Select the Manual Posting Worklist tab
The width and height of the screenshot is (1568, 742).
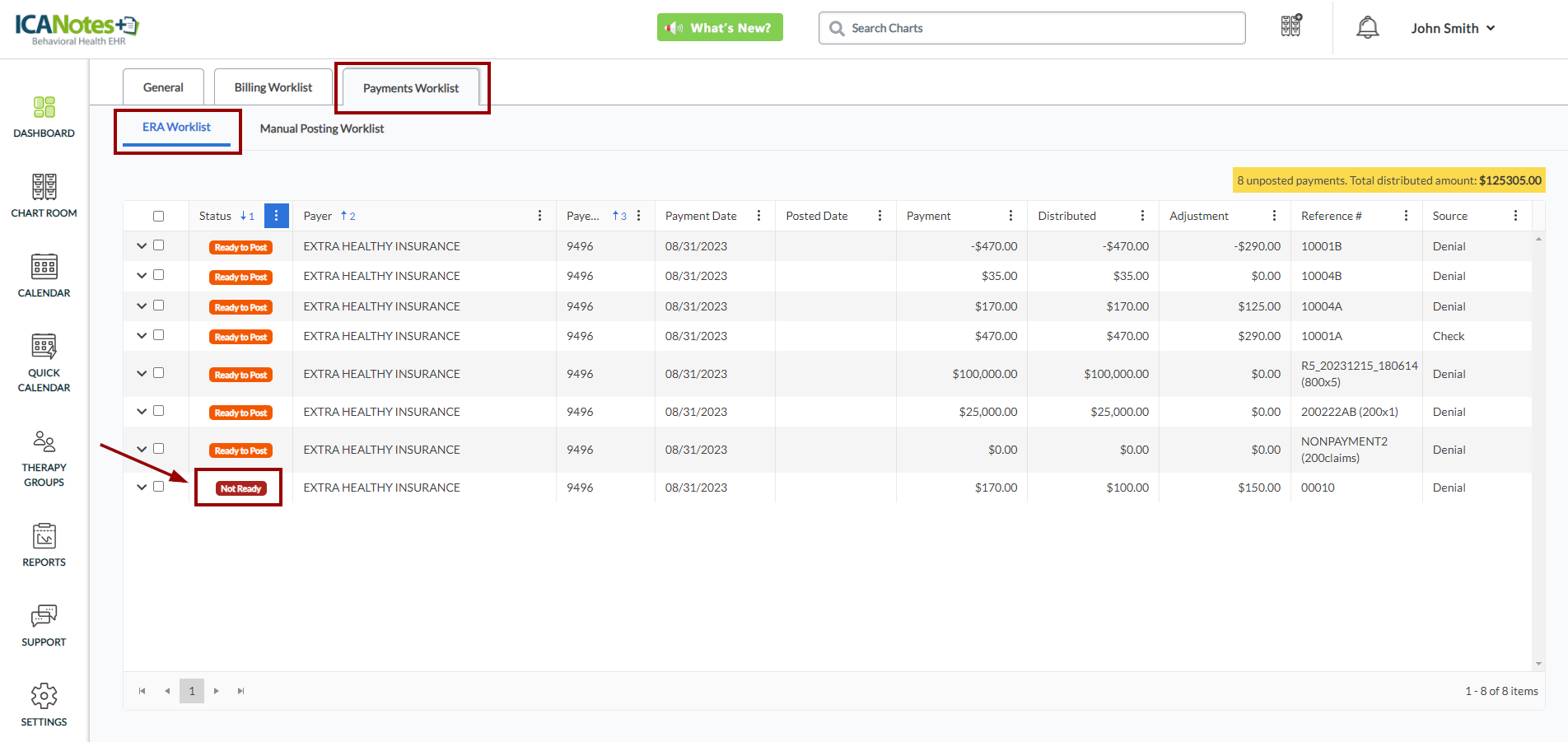point(321,128)
